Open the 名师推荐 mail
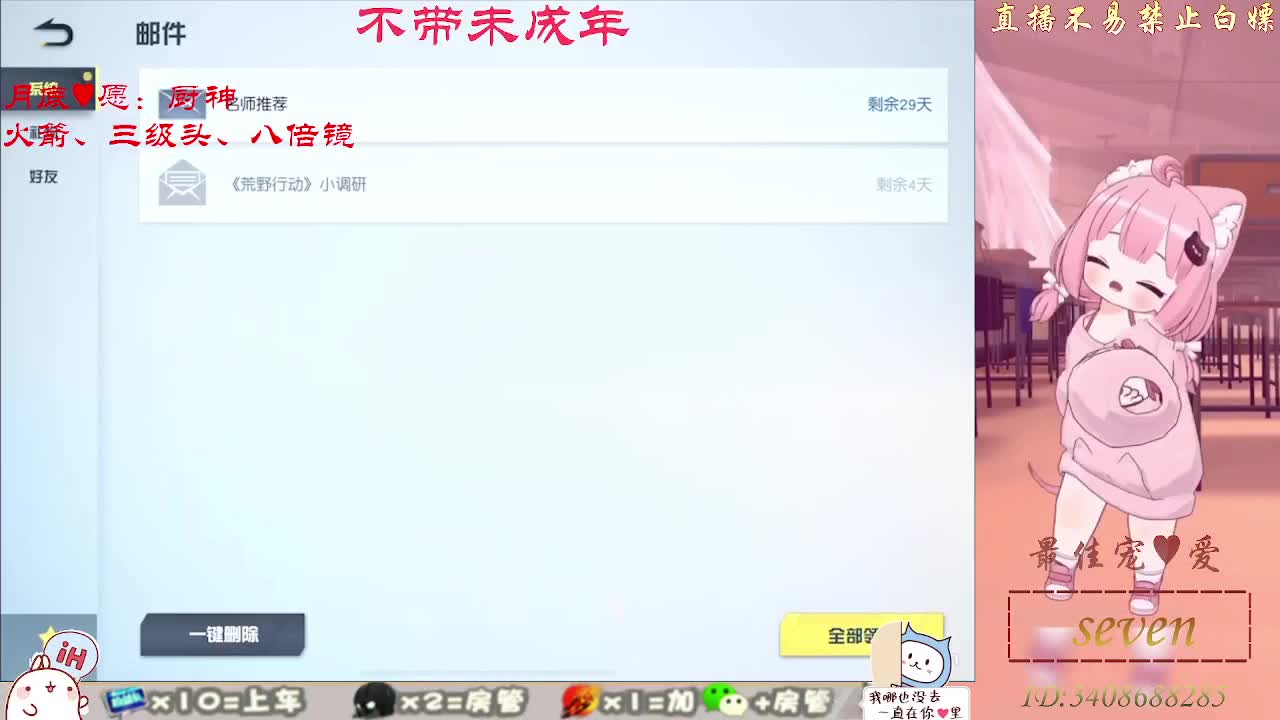The width and height of the screenshot is (1280, 720). tap(543, 104)
